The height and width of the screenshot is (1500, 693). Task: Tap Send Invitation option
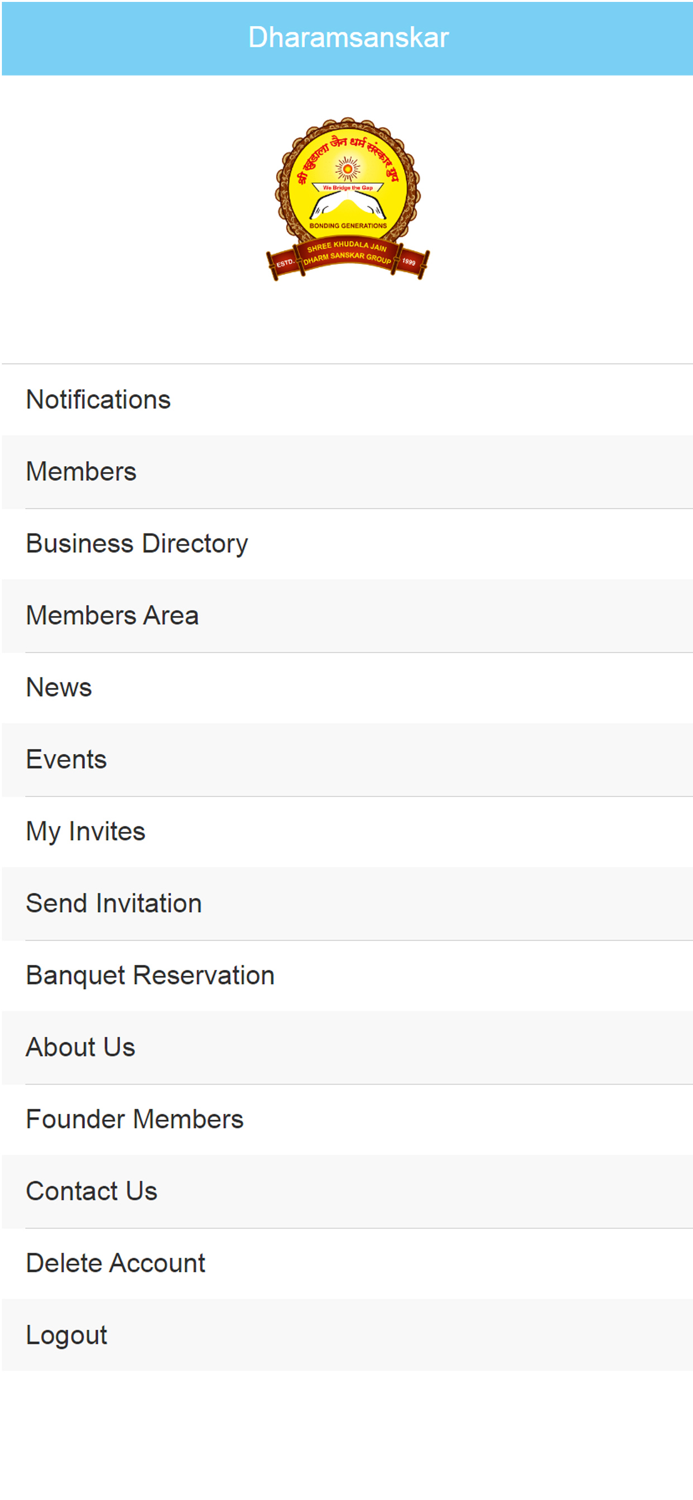pyautogui.click(x=114, y=904)
